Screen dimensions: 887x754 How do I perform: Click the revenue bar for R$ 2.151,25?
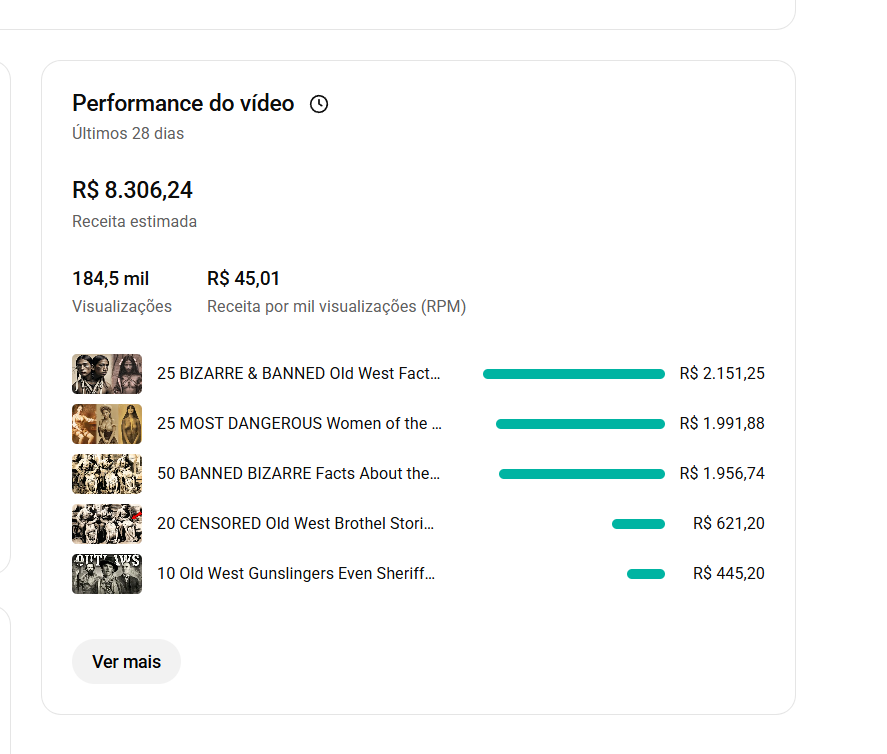tap(574, 374)
